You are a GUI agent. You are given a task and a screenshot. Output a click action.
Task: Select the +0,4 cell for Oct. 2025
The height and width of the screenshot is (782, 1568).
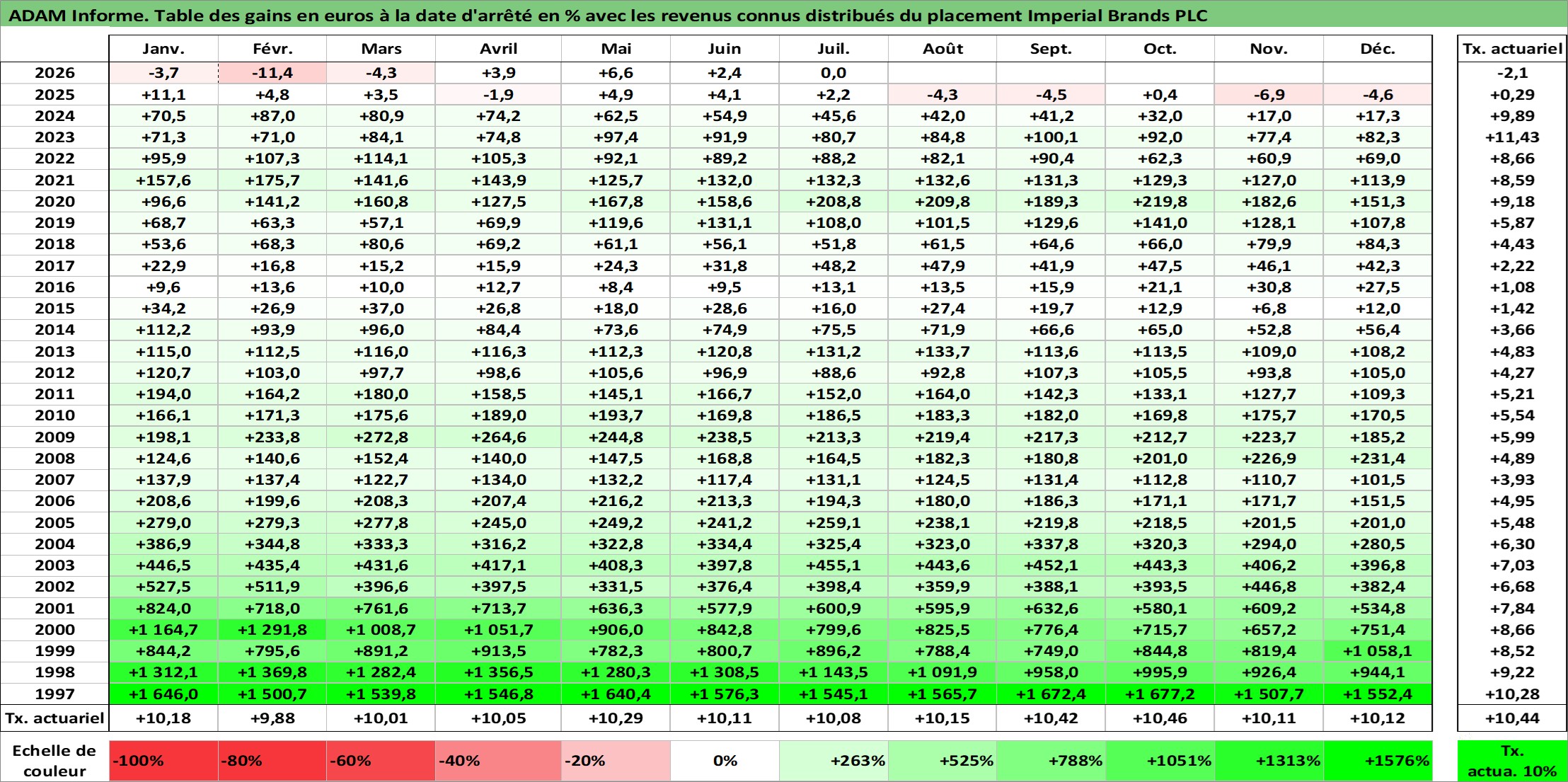(x=1160, y=95)
